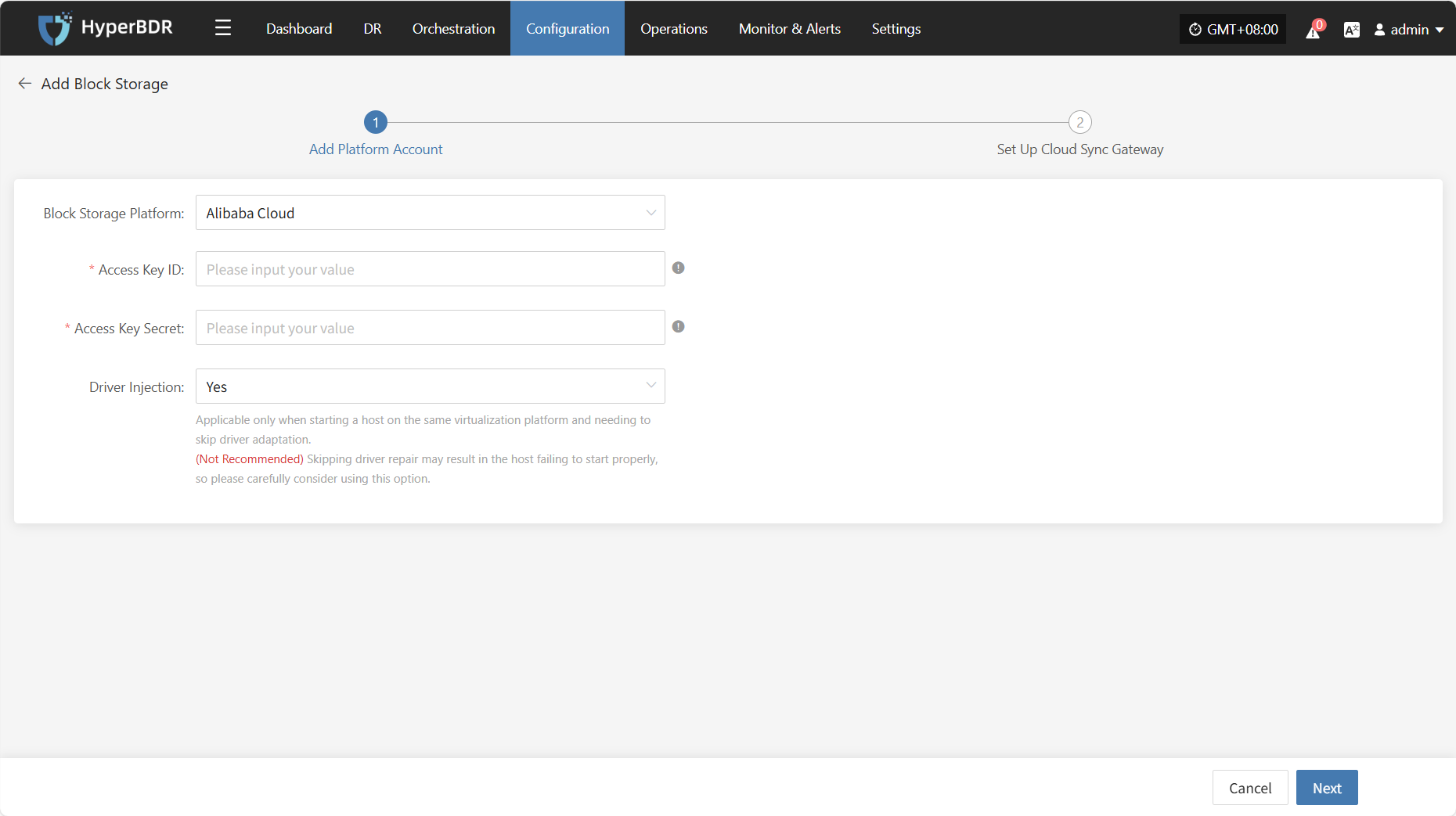Open the admin user dropdown

(x=1409, y=30)
